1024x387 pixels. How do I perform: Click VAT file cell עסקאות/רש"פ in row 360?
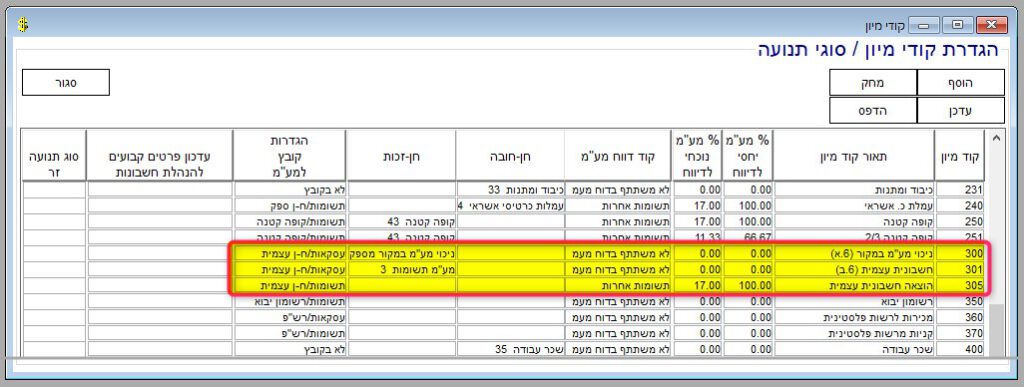pyautogui.click(x=289, y=317)
